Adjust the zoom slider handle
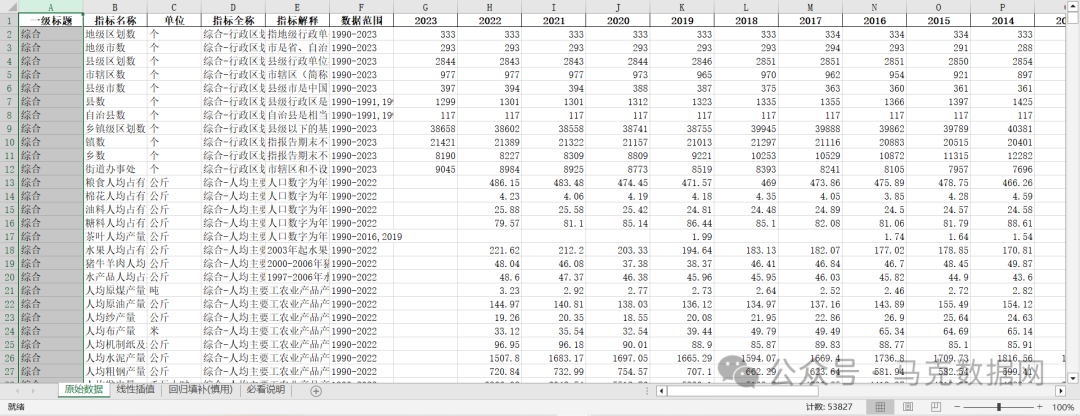 (x=999, y=407)
